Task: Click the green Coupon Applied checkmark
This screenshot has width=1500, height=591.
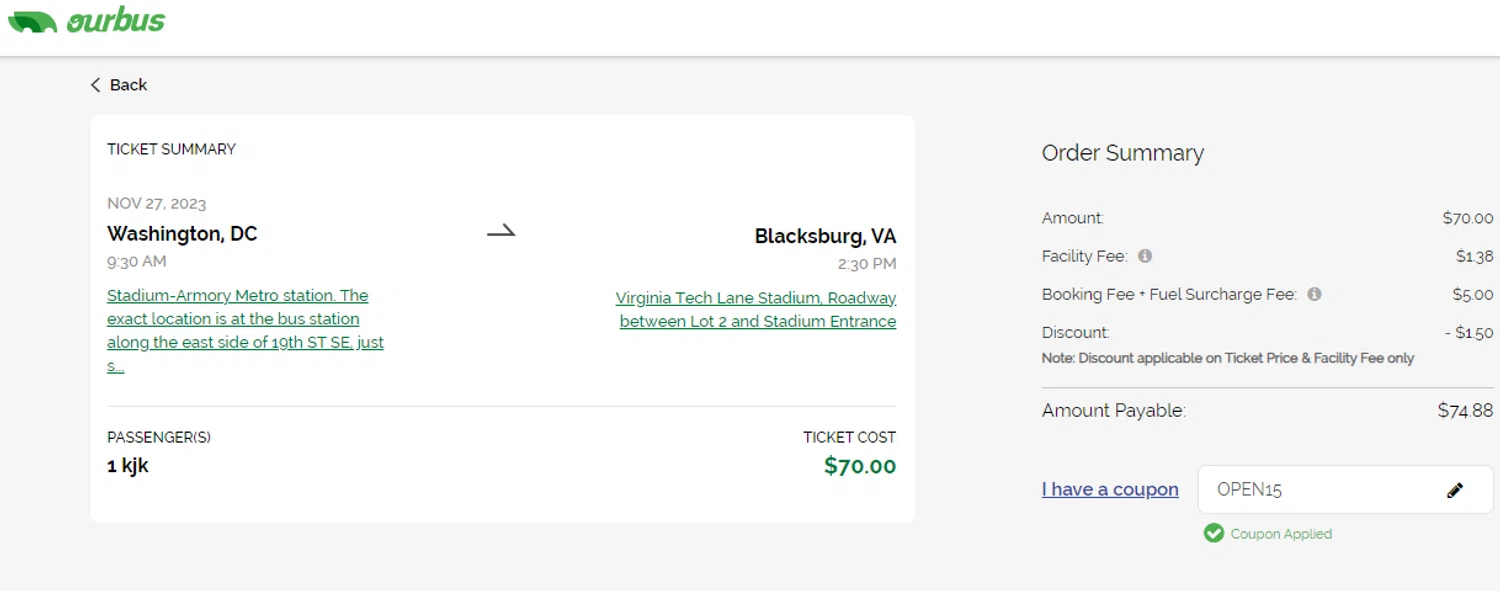Action: click(1214, 534)
